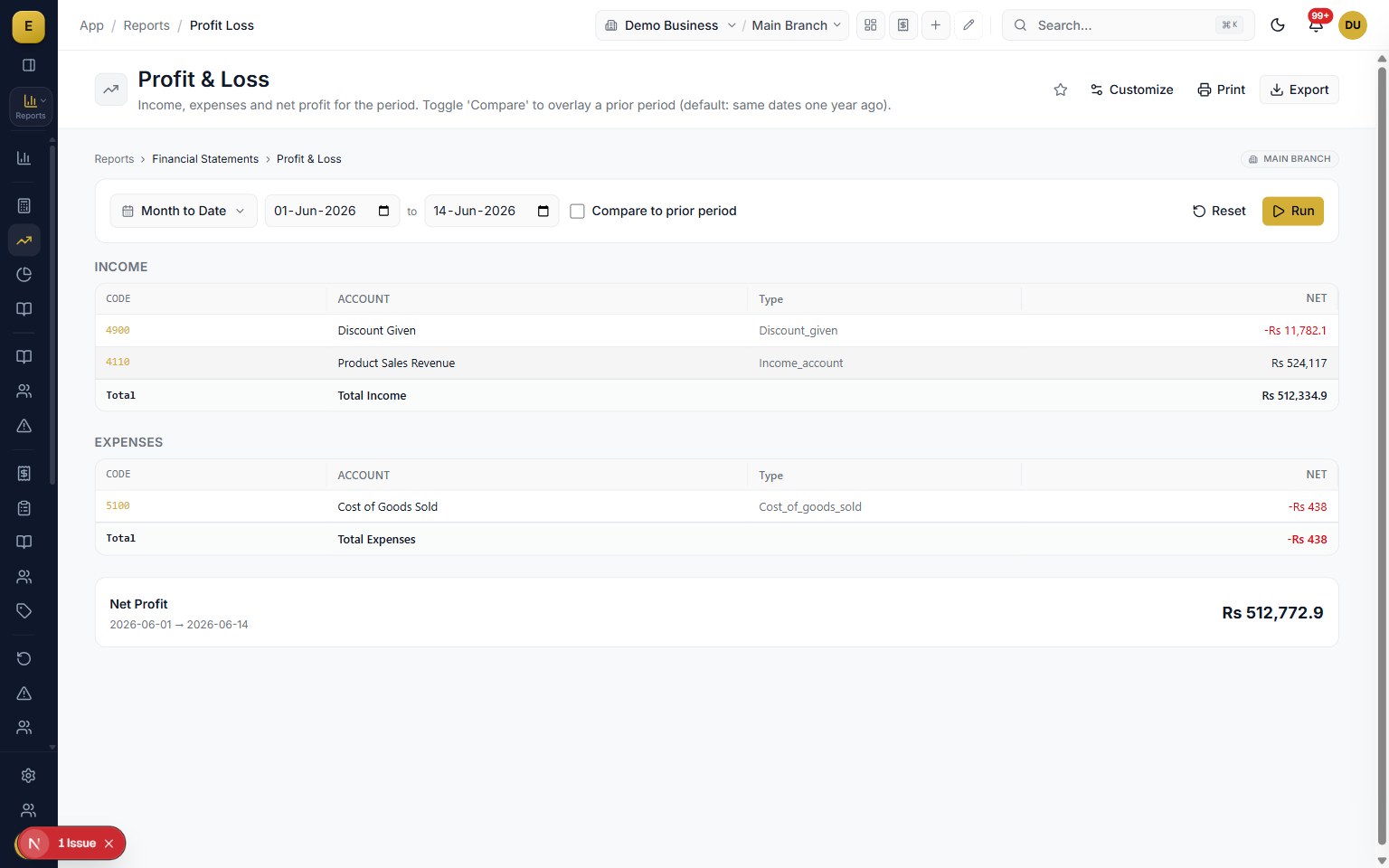
Task: Click the Rs 512,334.9 total income value
Action: [x=1294, y=396]
